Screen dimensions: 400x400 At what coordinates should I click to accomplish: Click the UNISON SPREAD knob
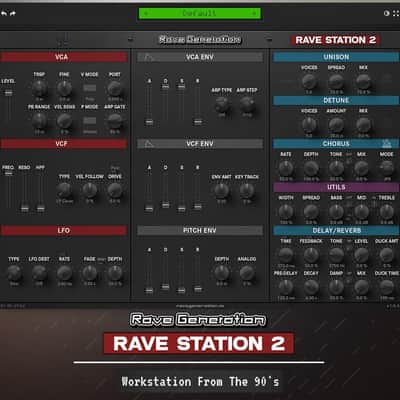tap(336, 81)
